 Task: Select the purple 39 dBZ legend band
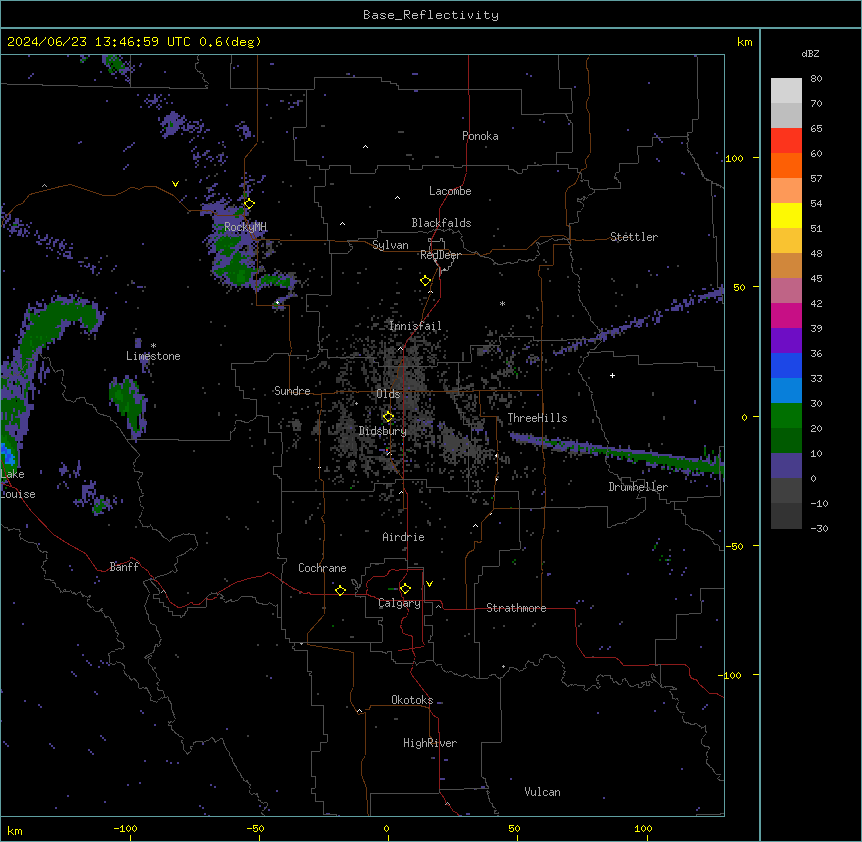pos(786,340)
